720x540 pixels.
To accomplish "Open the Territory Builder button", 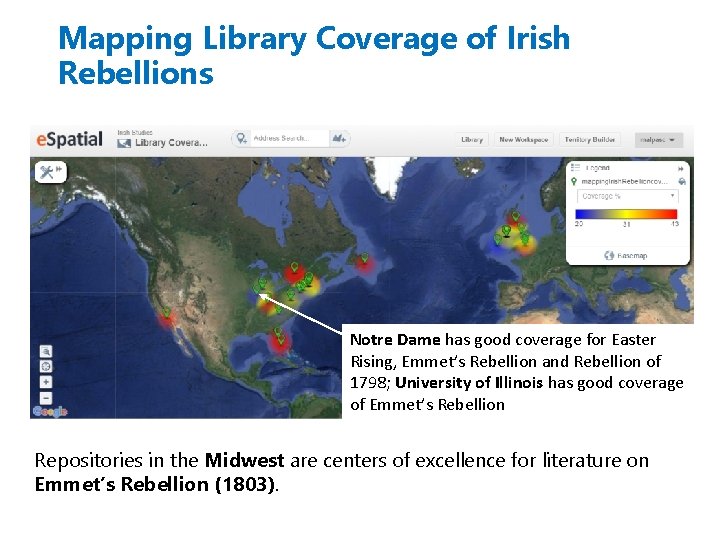I will tap(590, 140).
